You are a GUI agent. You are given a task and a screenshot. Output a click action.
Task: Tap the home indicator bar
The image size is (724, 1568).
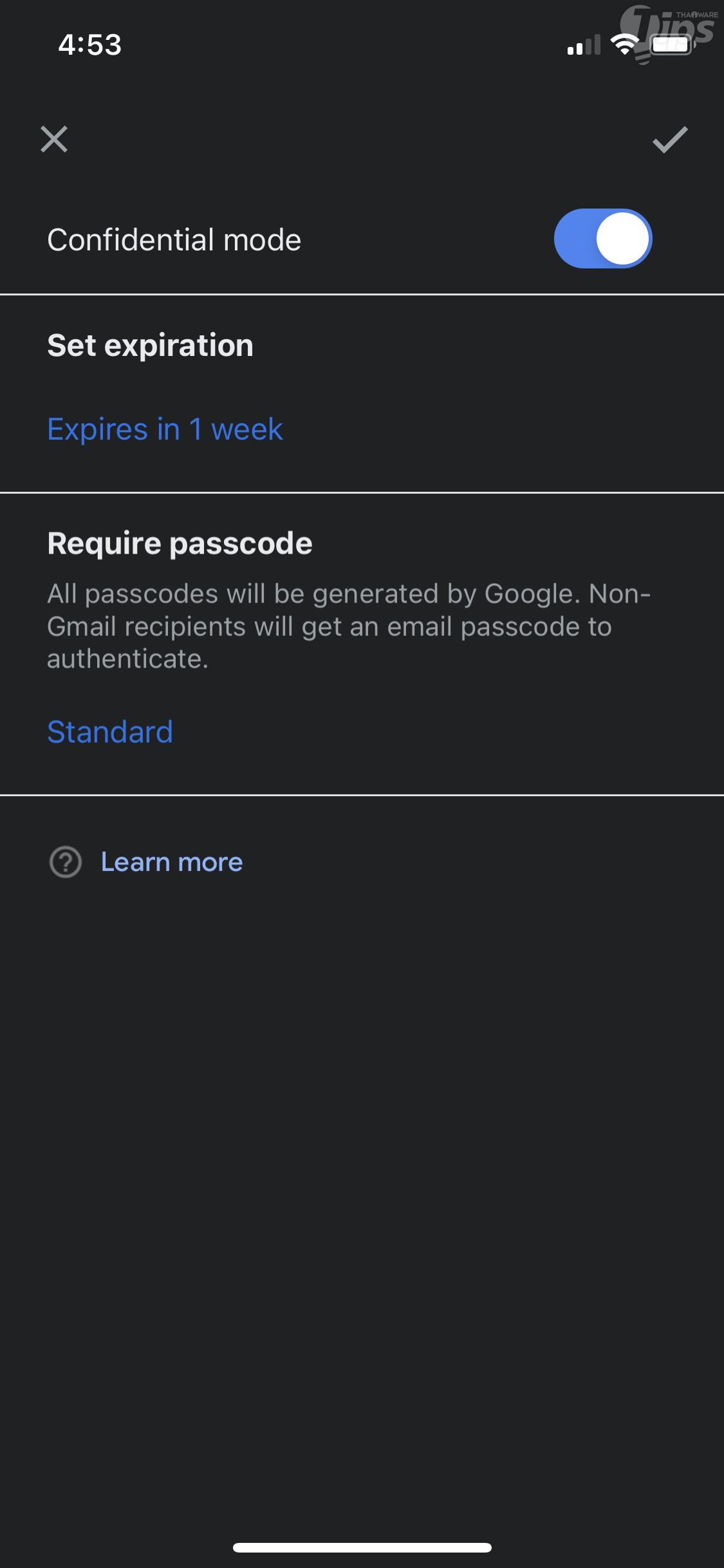coord(362,1547)
